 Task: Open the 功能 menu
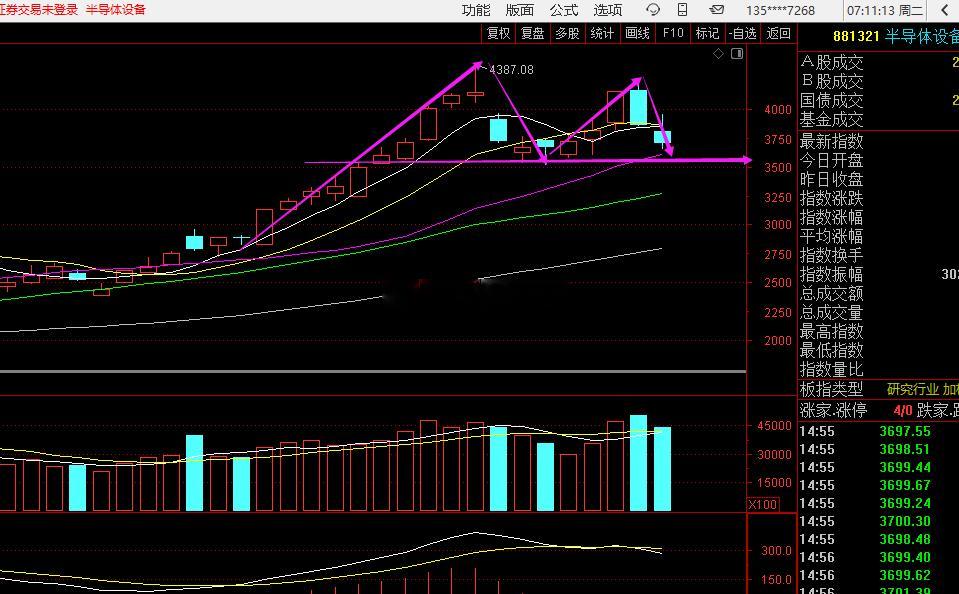tap(476, 10)
